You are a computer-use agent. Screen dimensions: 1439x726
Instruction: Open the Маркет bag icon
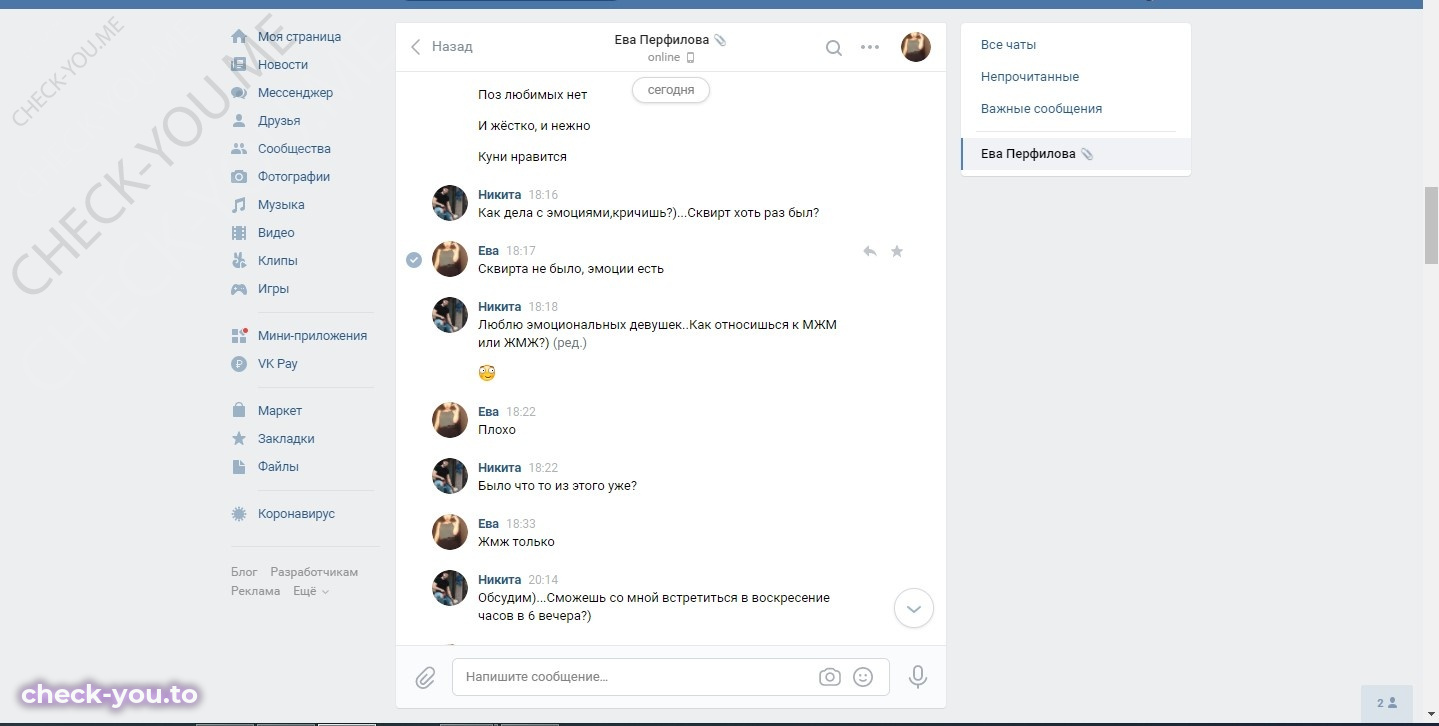[239, 411]
